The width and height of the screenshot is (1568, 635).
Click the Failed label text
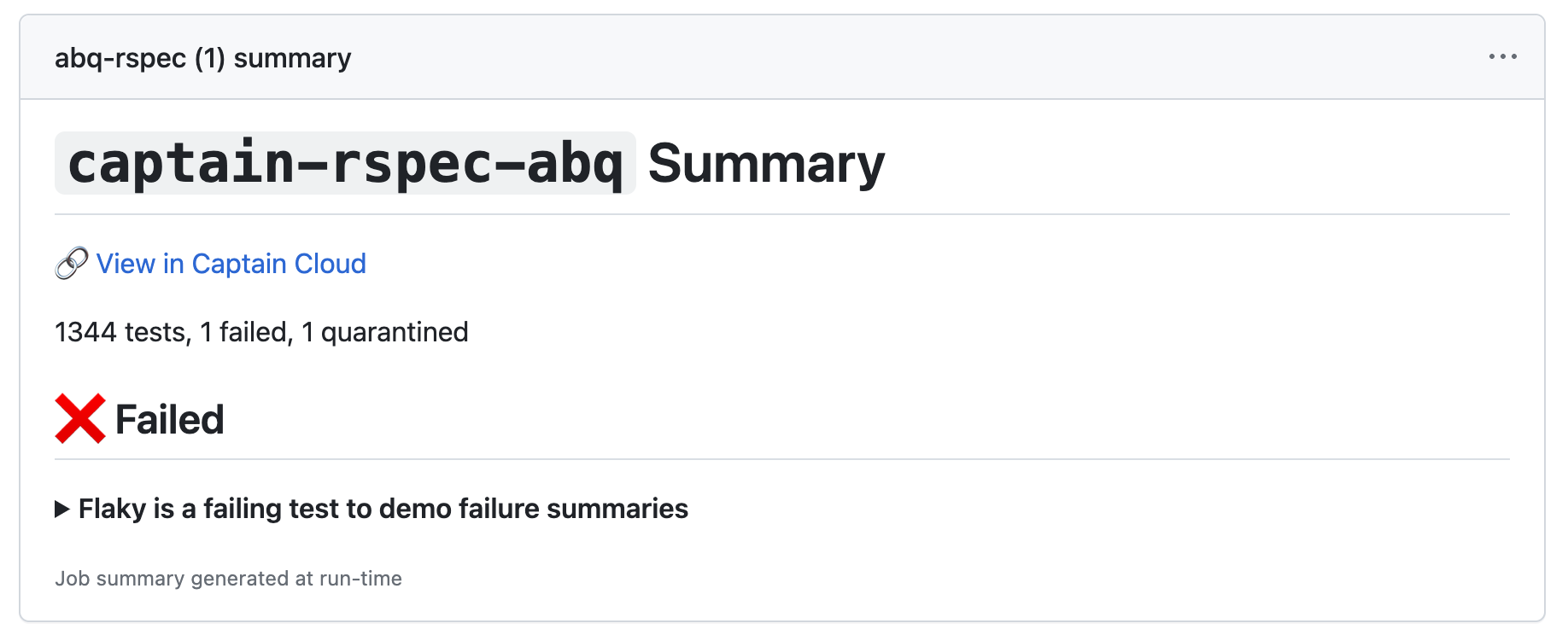click(168, 418)
